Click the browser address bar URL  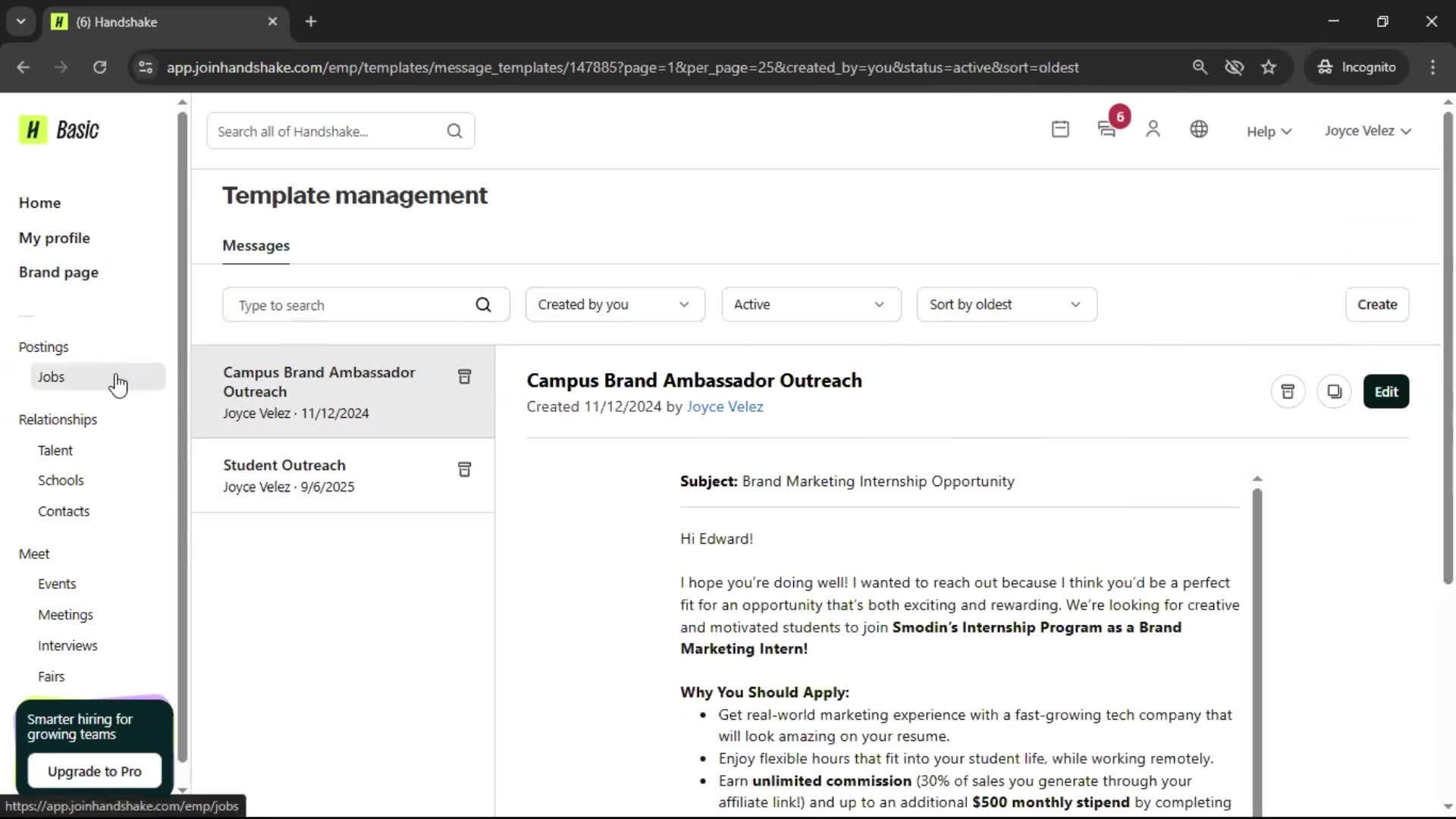(x=622, y=67)
